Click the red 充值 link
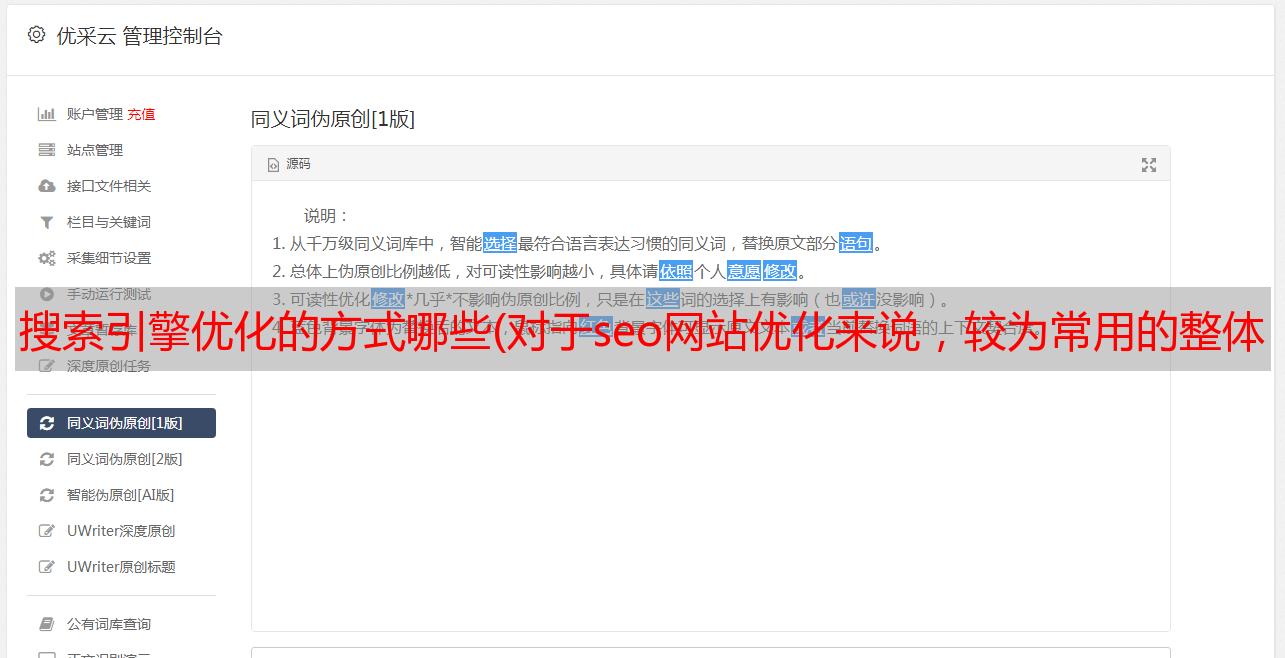The image size is (1285, 658). 141,114
